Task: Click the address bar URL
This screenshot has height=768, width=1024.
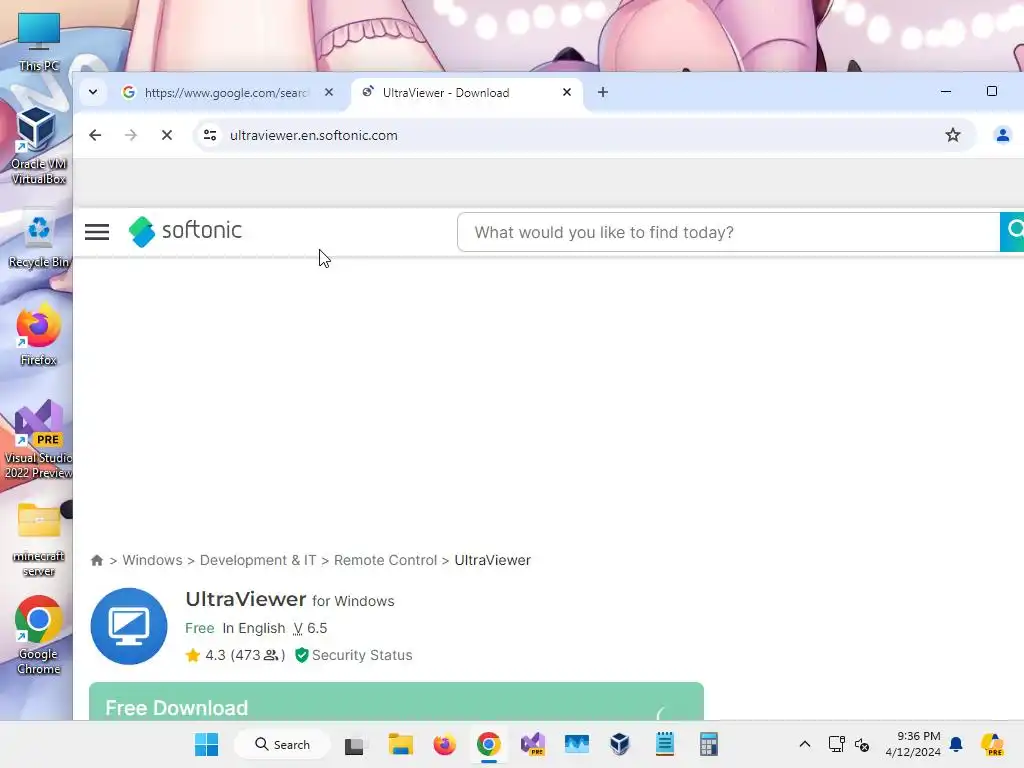Action: pos(313,135)
